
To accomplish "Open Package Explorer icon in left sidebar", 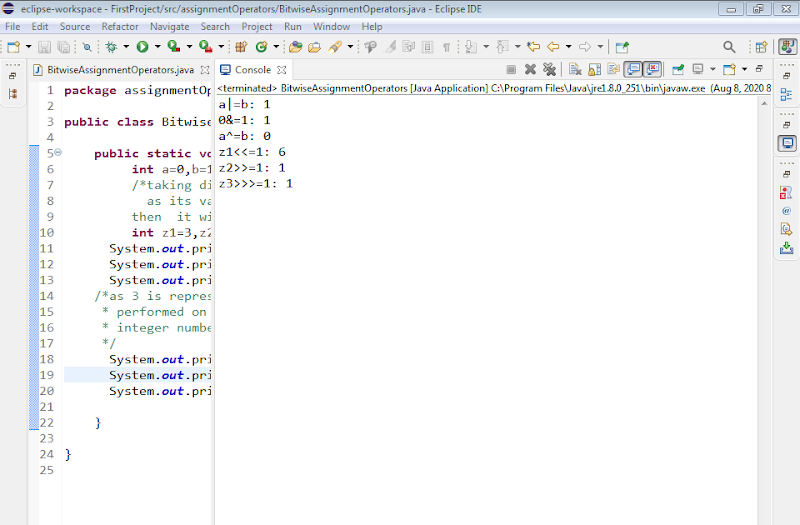I will [x=13, y=94].
